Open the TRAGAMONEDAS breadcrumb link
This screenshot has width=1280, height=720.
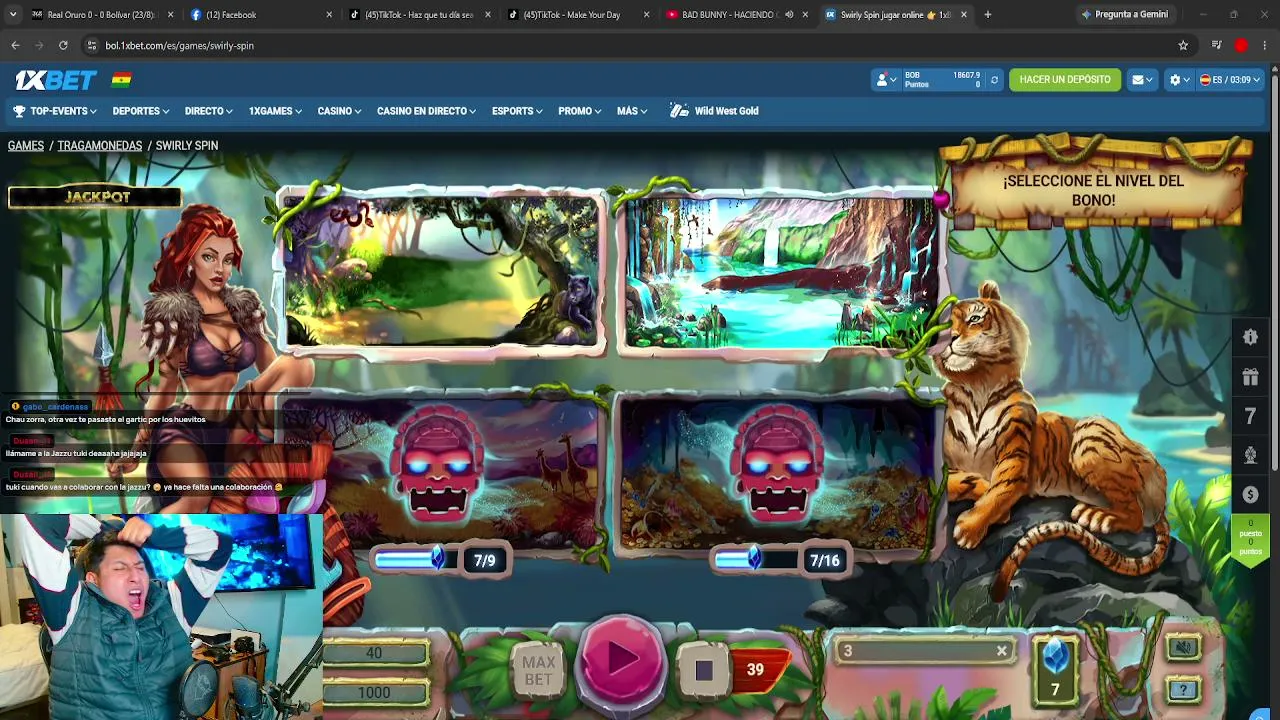click(100, 146)
